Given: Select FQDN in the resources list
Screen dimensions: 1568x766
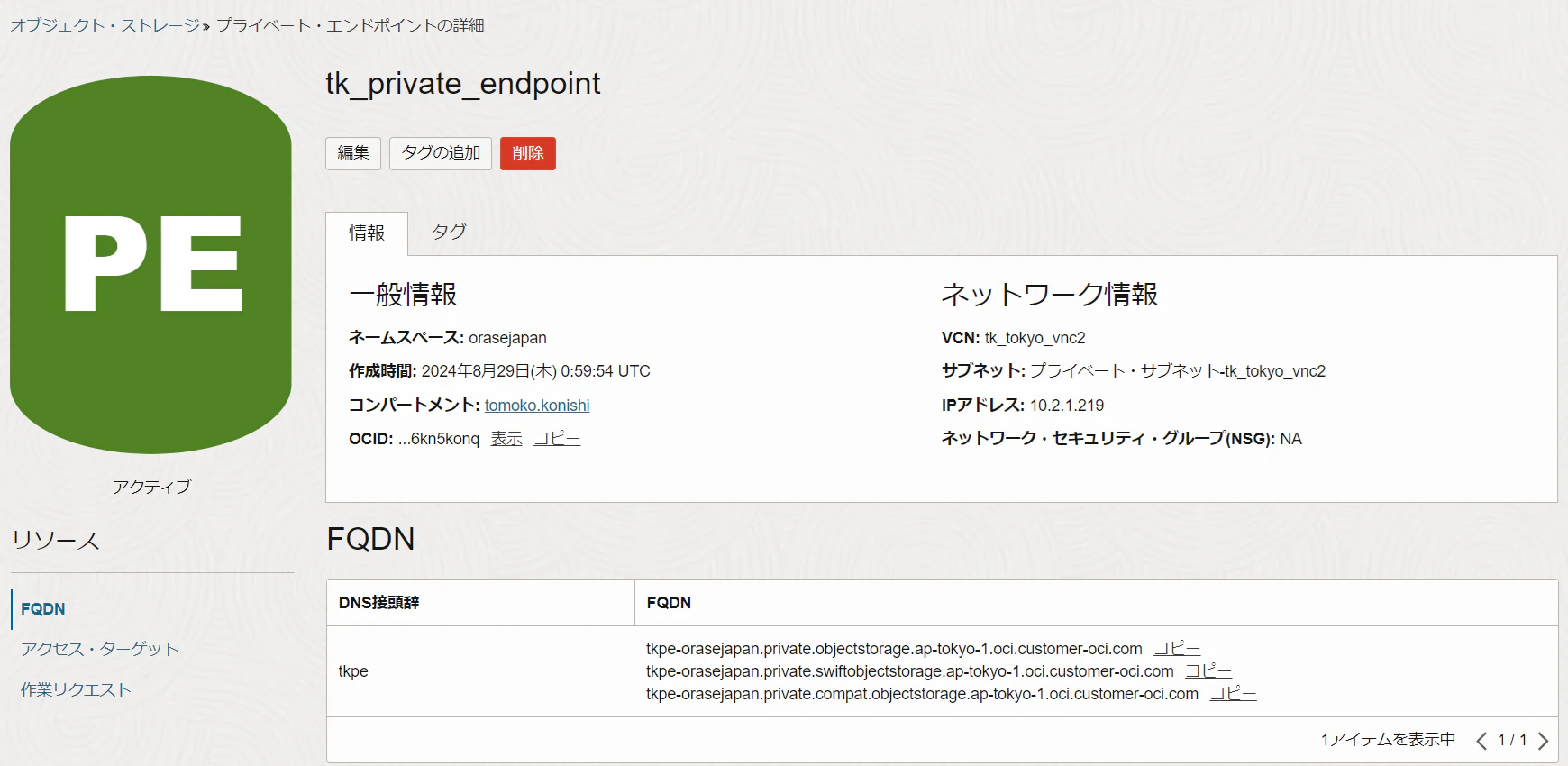Looking at the screenshot, I should (43, 609).
